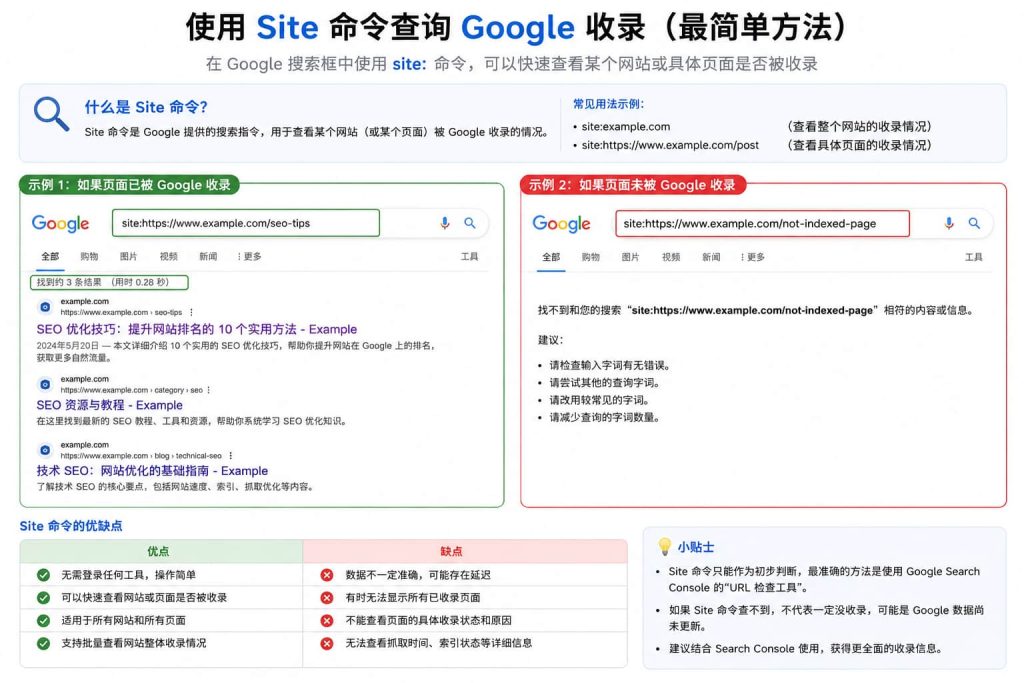This screenshot has width=1024, height=683.
Task: Click the large magnifier icon beside 什么是 Site 命令
Action: coord(52,114)
